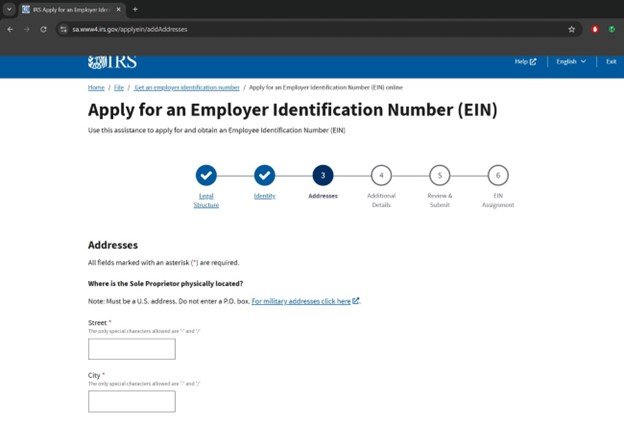The width and height of the screenshot is (624, 424).
Task: Open a new browser tab
Action: [135, 9]
